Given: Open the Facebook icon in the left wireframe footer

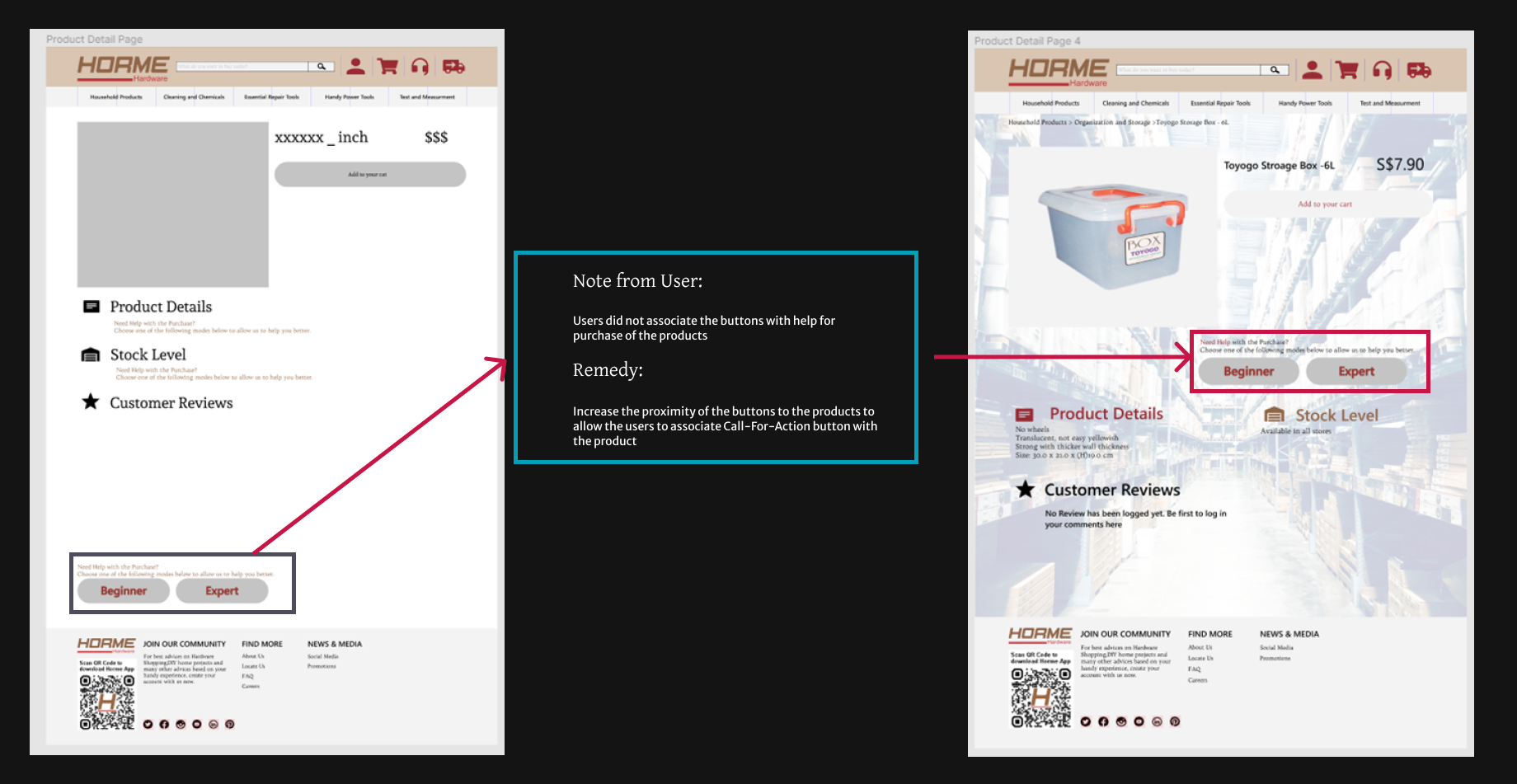Looking at the screenshot, I should [x=164, y=724].
